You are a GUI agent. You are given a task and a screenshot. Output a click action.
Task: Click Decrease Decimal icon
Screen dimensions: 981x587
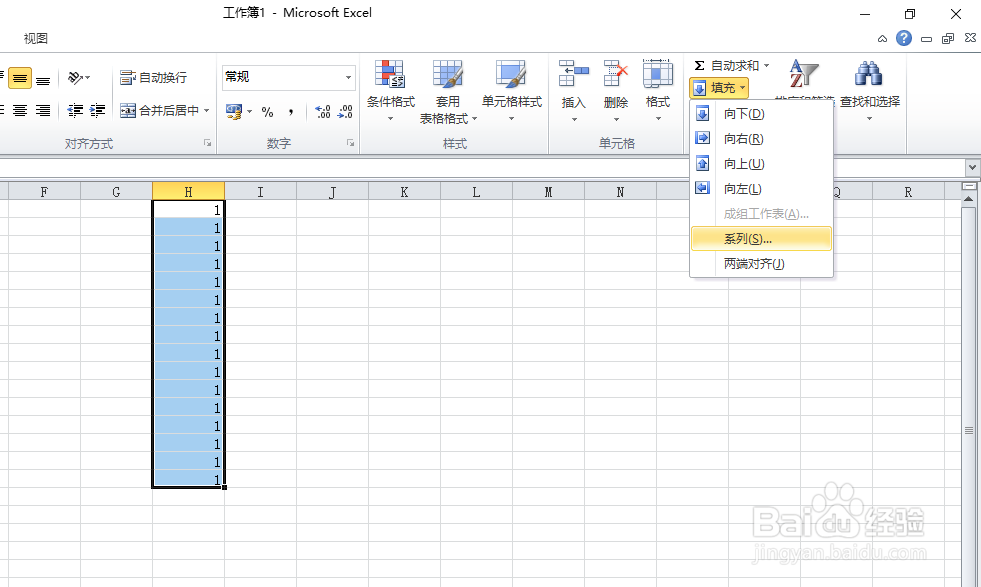(345, 112)
